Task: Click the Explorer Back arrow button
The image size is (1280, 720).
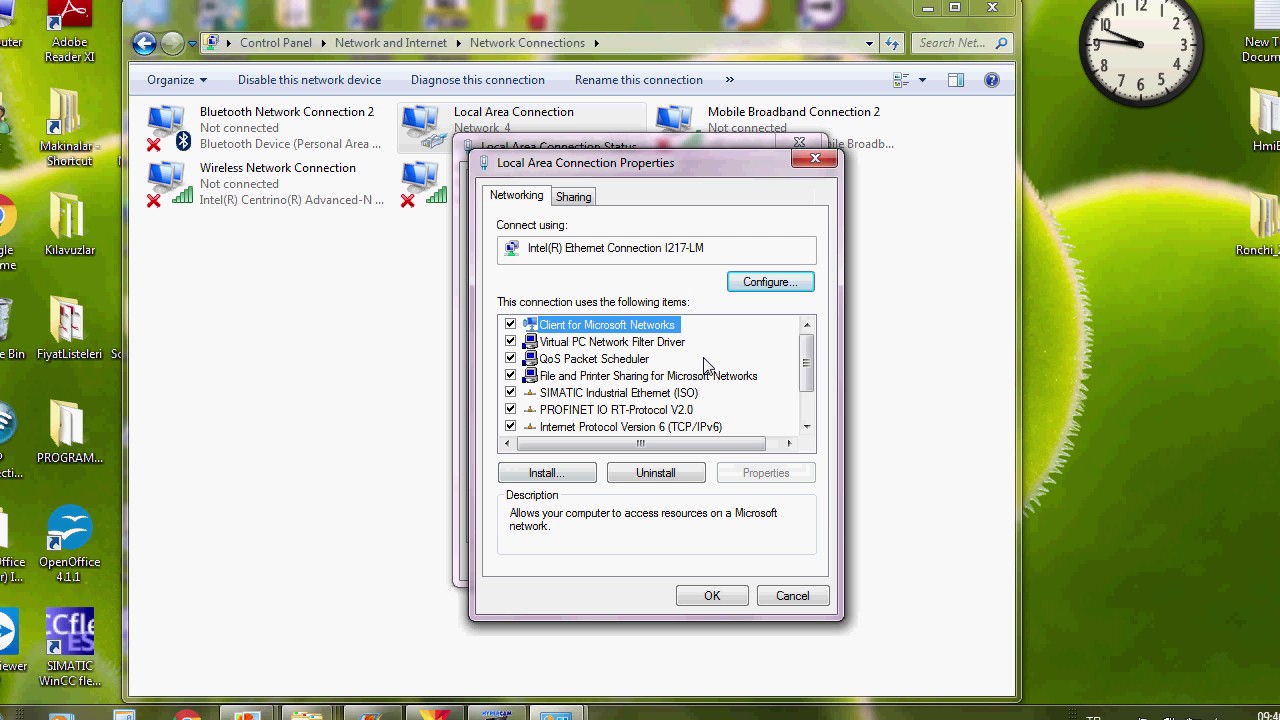Action: [x=144, y=43]
